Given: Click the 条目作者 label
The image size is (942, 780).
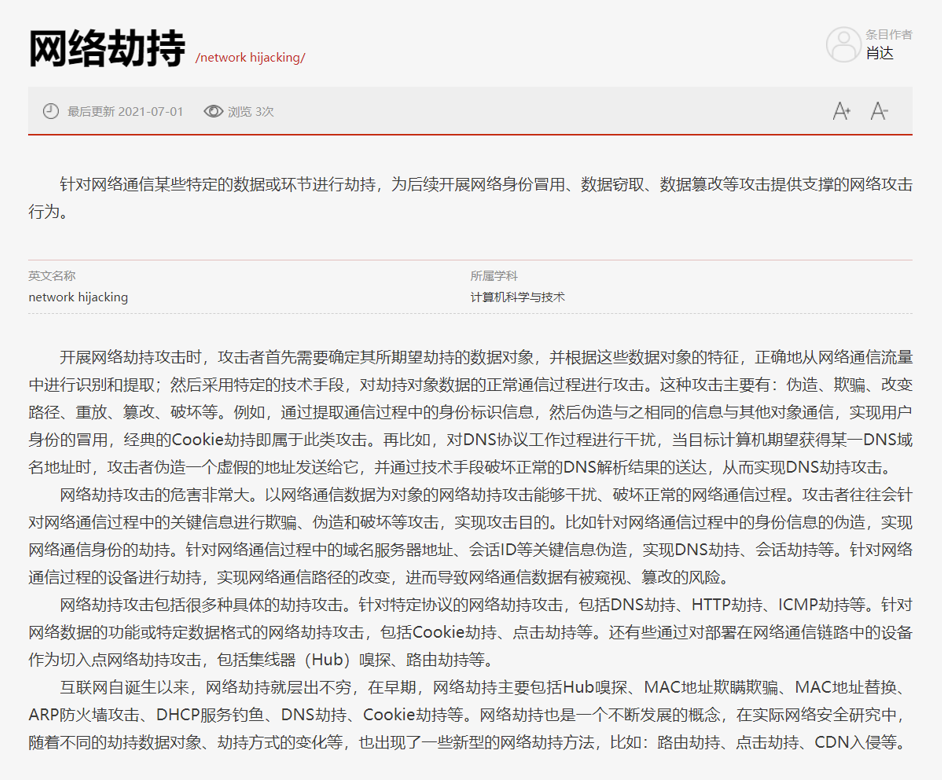Looking at the screenshot, I should (889, 35).
